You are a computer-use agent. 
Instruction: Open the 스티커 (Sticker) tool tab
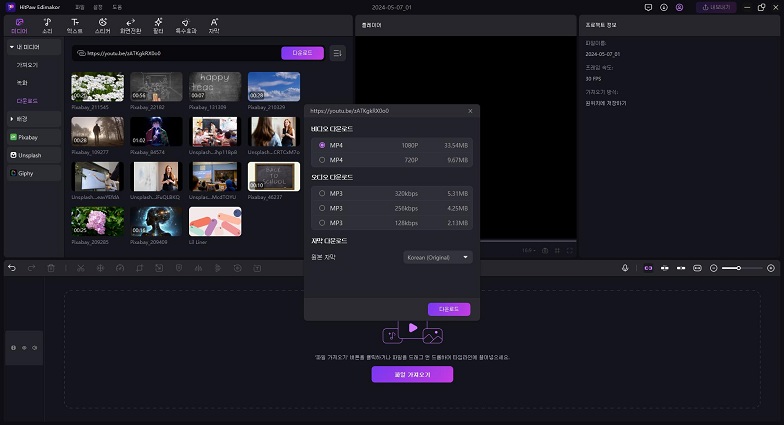pos(102,25)
